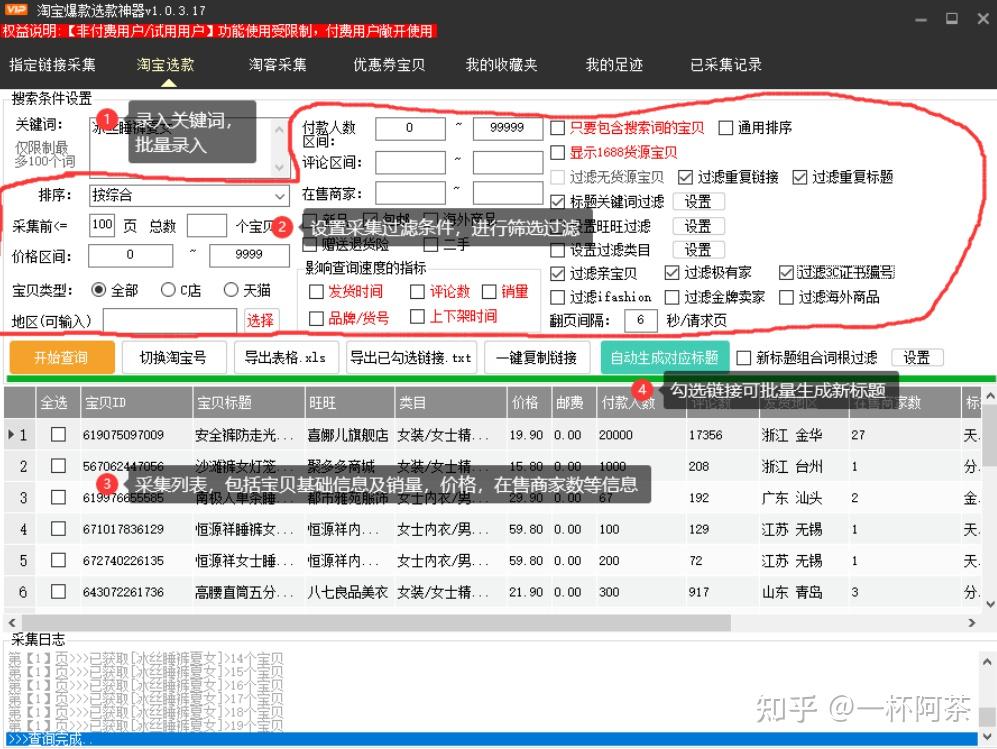Expand the 排序 dropdown showing 按综合

pos(189,195)
